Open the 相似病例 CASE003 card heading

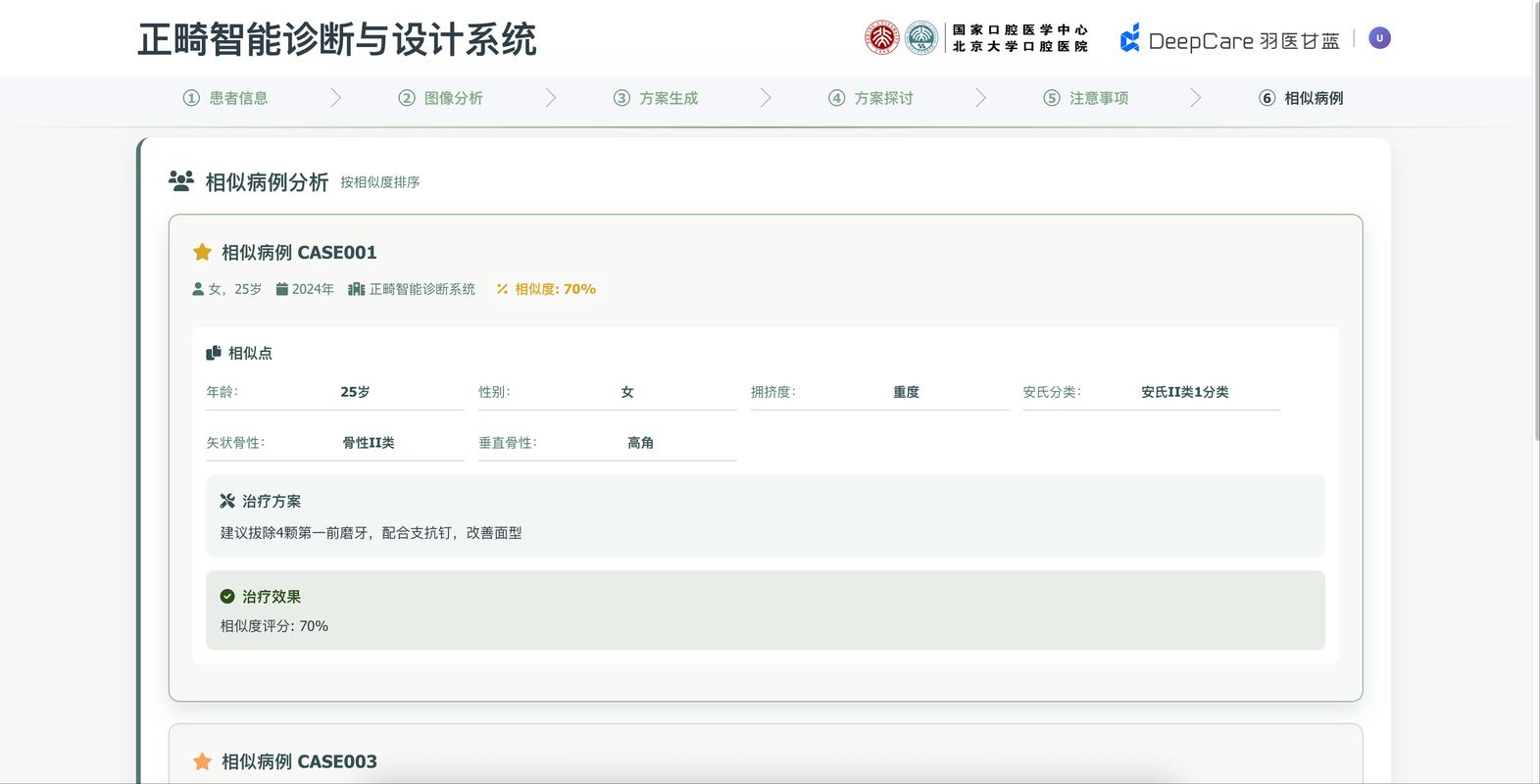[x=299, y=761]
